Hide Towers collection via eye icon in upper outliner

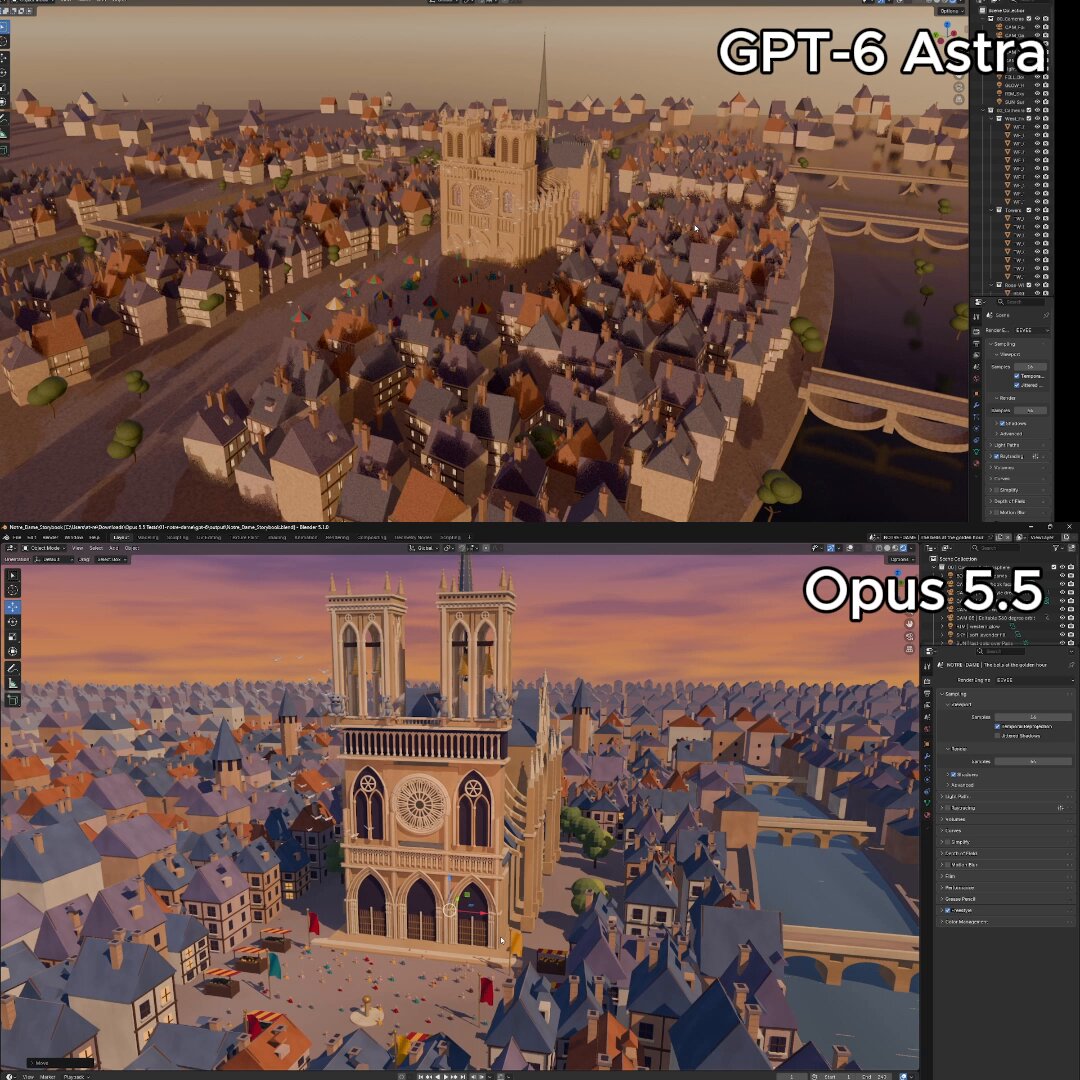click(x=1037, y=209)
